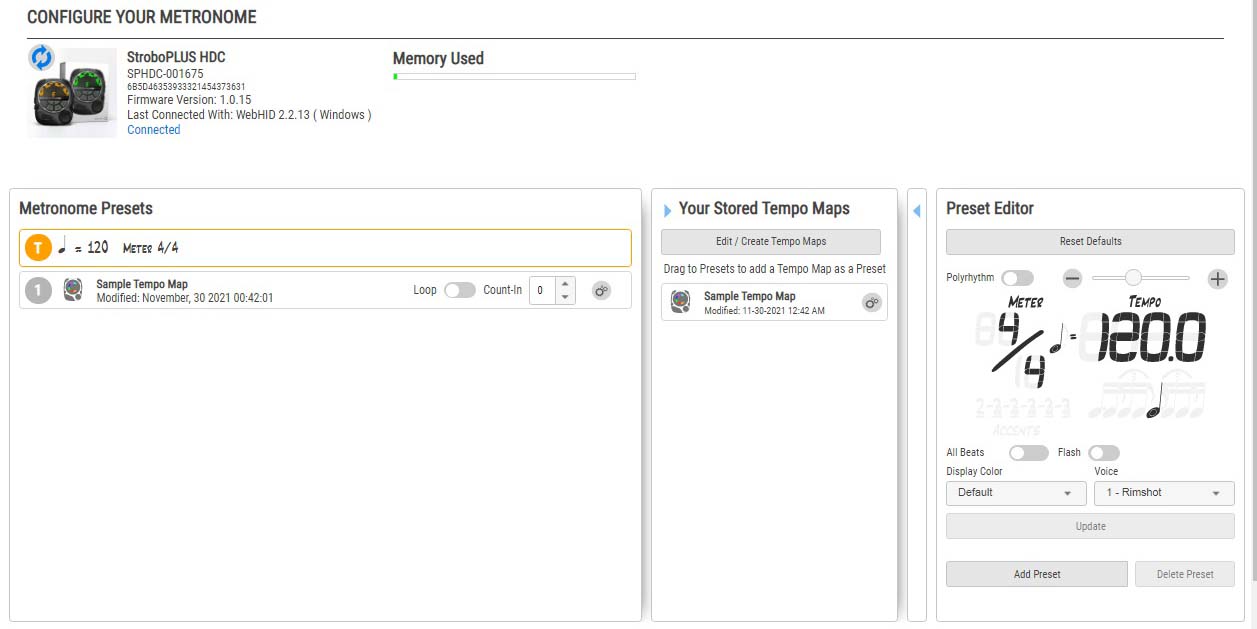Open the Display Color dropdown
This screenshot has width=1257, height=629.
1015,493
